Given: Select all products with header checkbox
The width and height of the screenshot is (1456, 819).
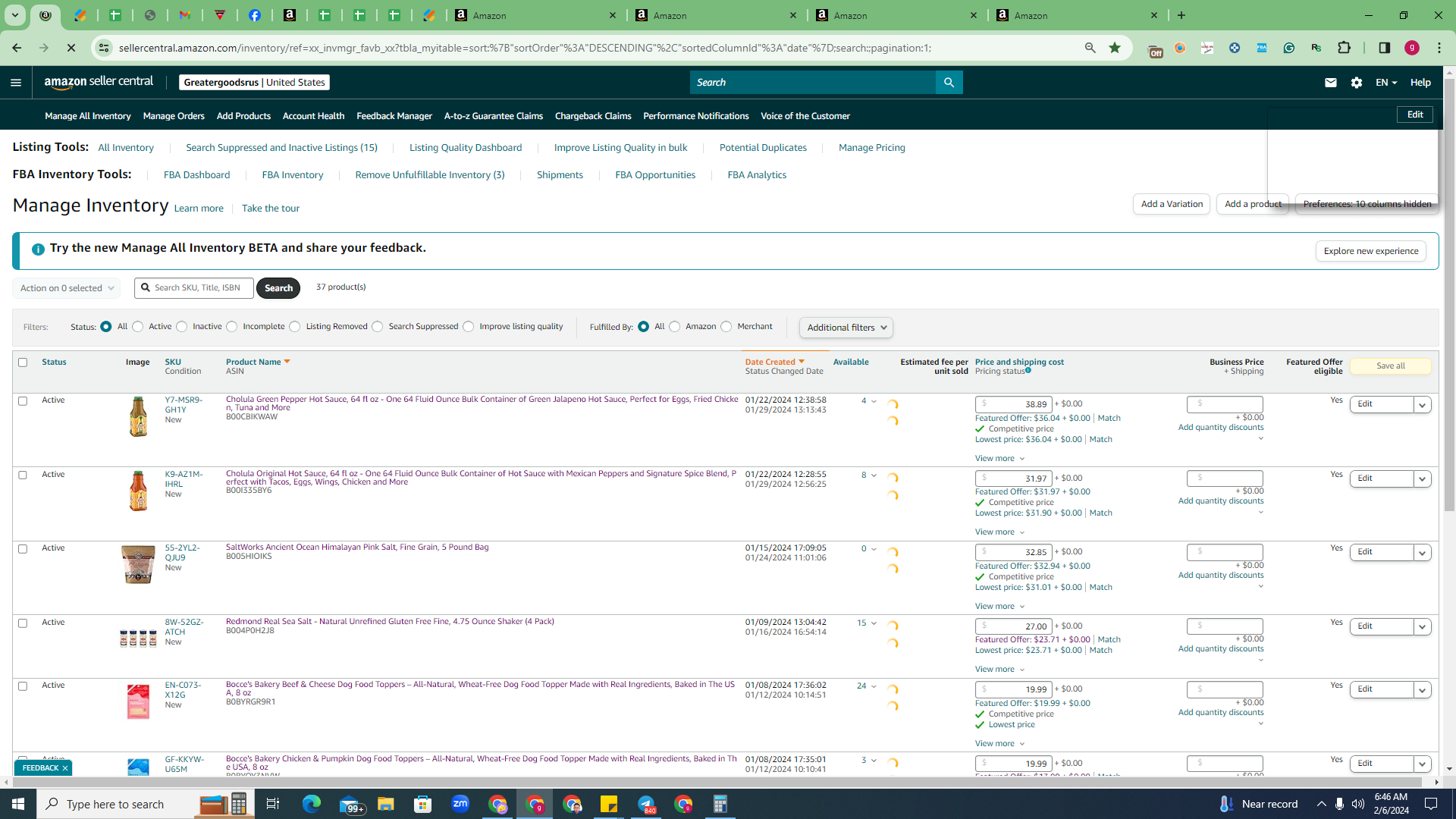Looking at the screenshot, I should (x=23, y=362).
